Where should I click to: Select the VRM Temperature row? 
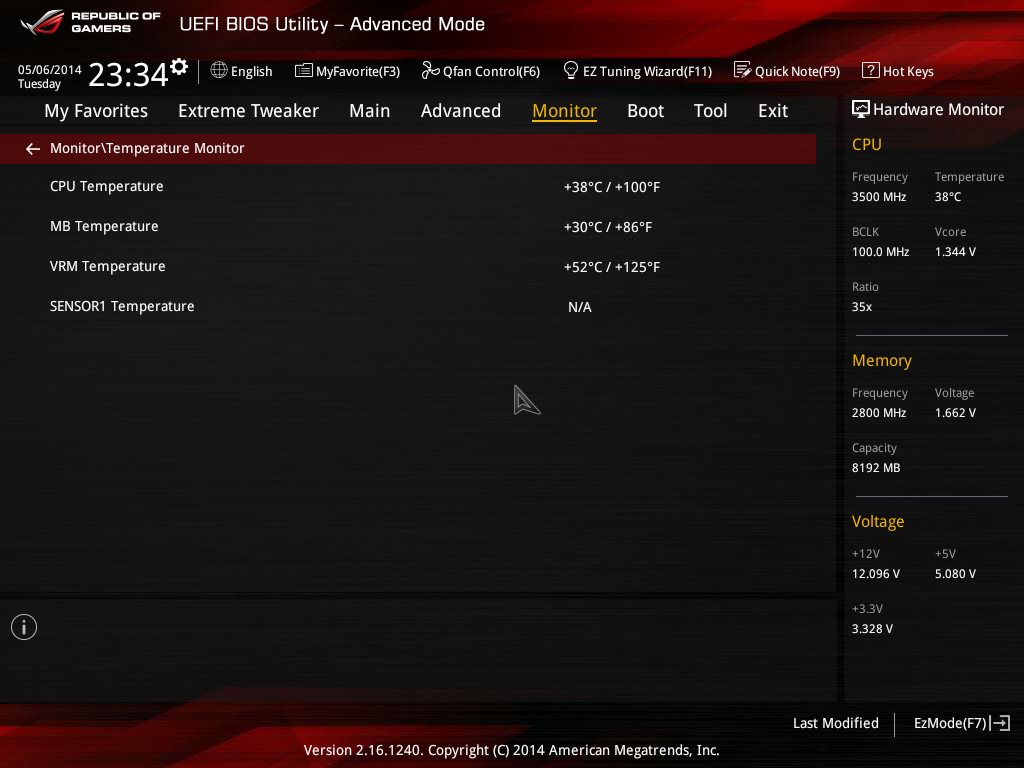408,266
